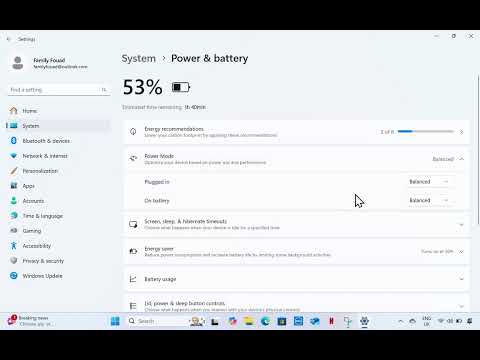Open the notification bell icon
Viewport: 480px width, 360px height.
click(470, 321)
